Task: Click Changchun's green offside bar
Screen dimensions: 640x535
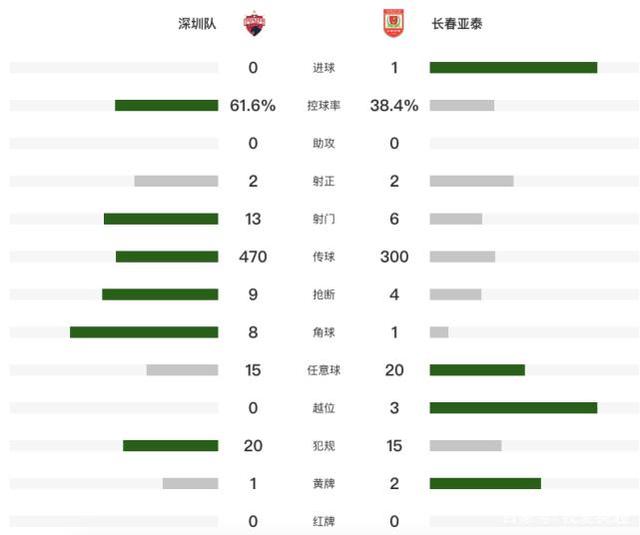Action: click(x=513, y=408)
